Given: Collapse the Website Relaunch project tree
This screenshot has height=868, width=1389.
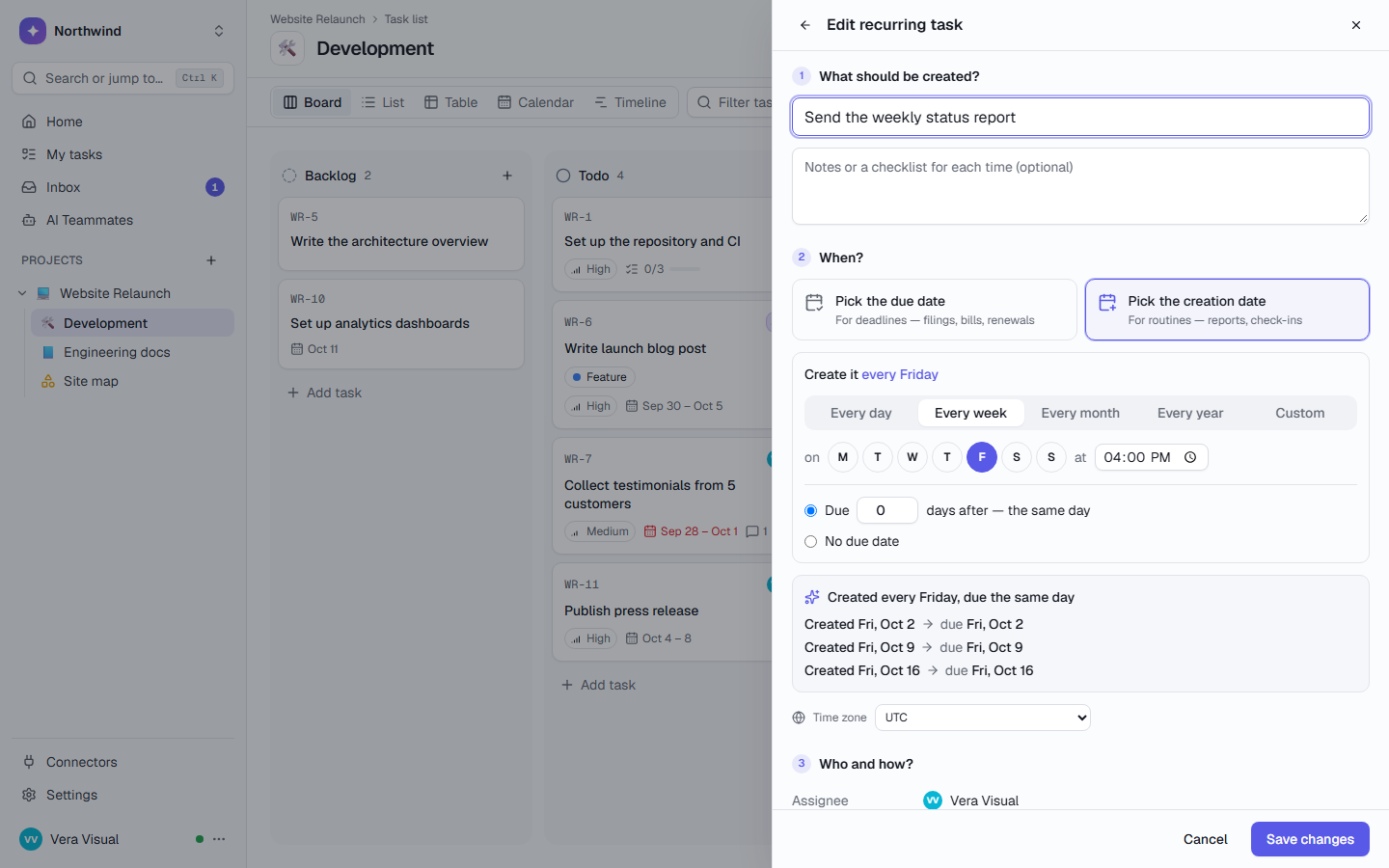Looking at the screenshot, I should pyautogui.click(x=22, y=293).
